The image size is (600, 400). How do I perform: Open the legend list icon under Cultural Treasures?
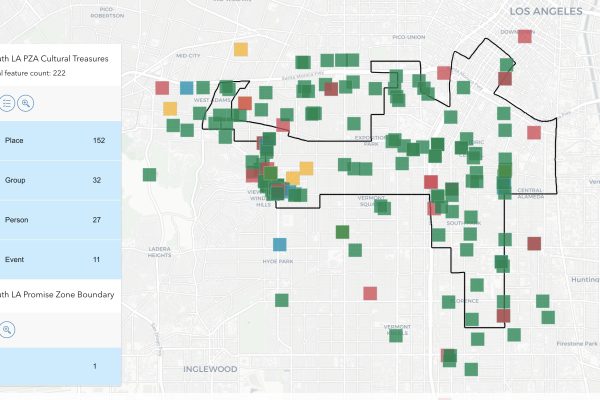[7, 103]
